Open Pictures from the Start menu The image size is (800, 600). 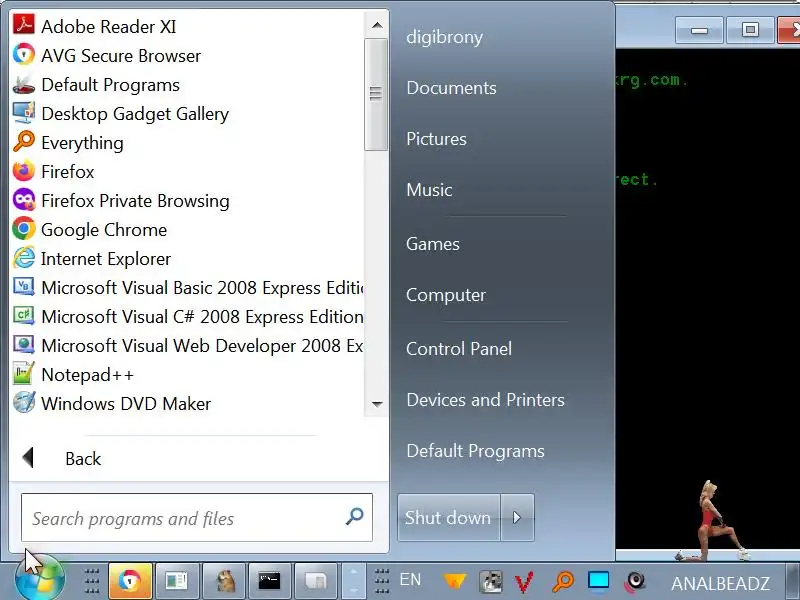click(x=436, y=139)
